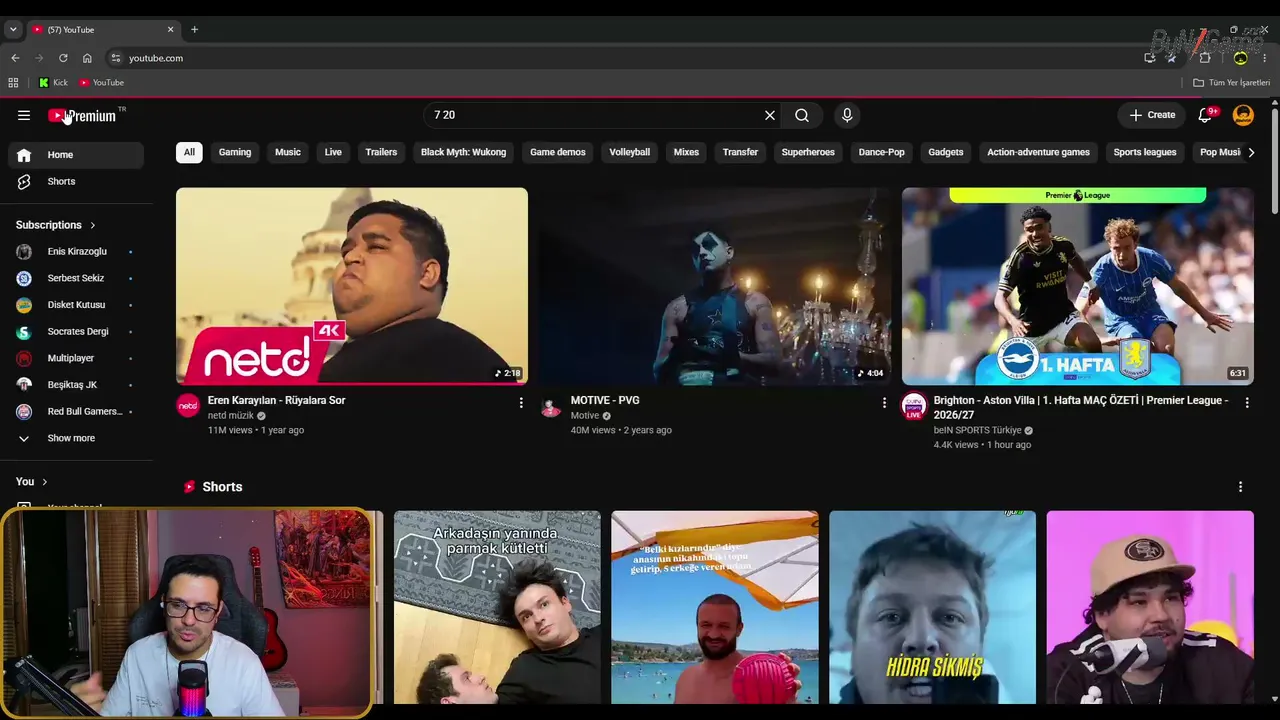Open Beşiktaş JK subscription channel

[76, 385]
